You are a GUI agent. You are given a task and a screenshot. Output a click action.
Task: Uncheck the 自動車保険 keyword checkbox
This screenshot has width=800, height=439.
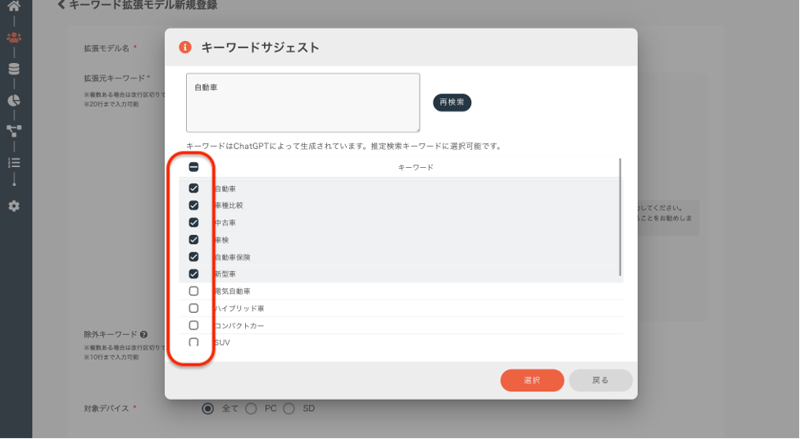coord(193,257)
